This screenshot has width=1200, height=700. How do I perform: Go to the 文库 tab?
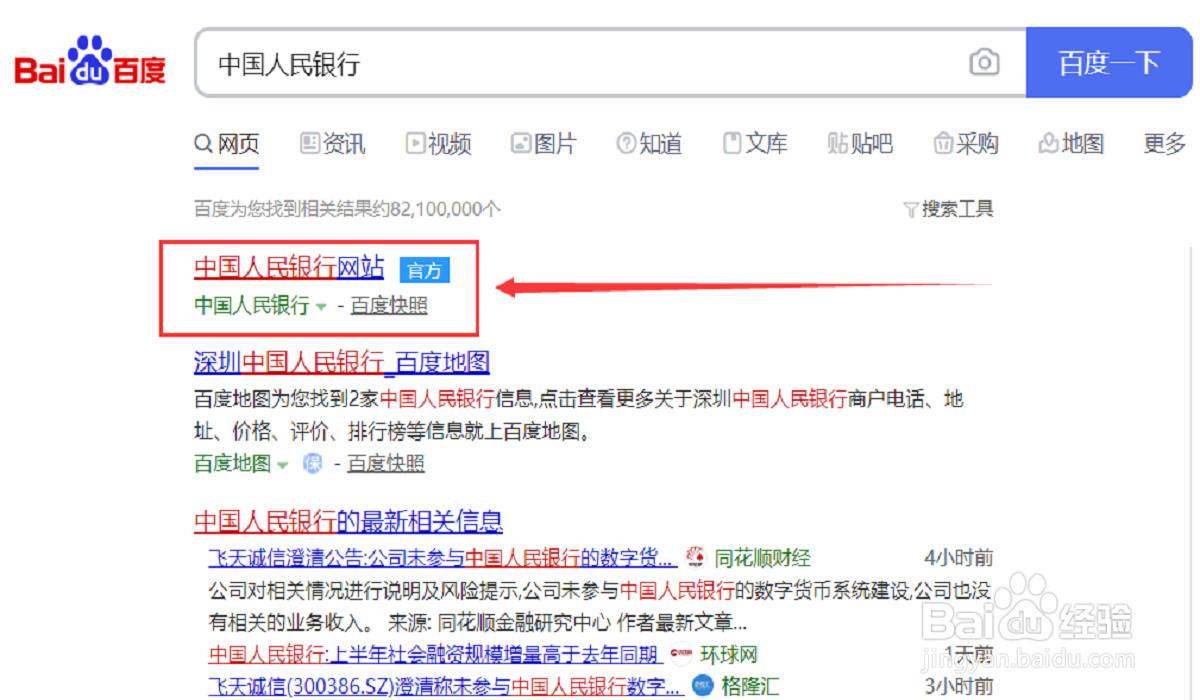(755, 144)
